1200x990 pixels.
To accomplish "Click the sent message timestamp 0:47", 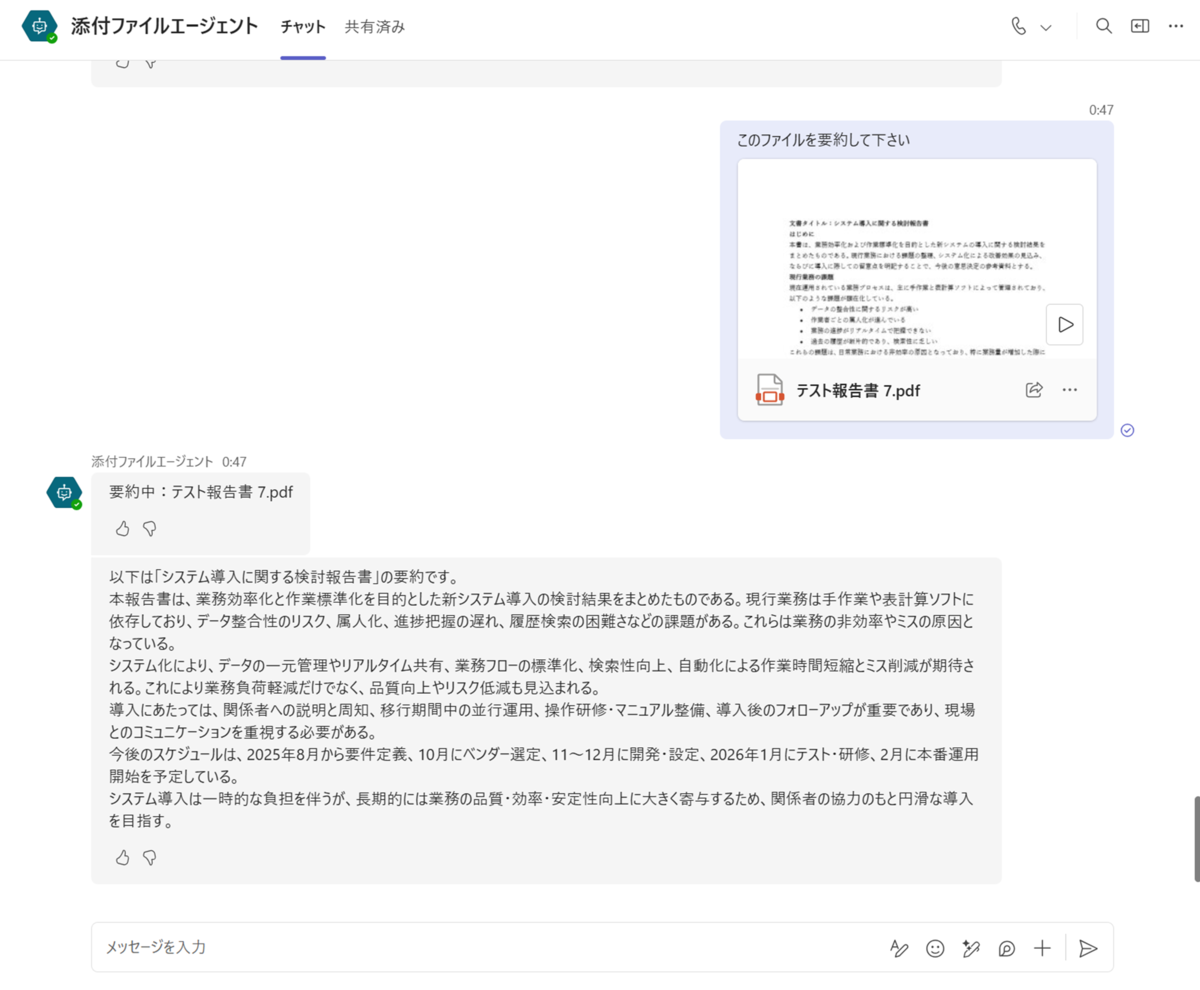I will point(1101,110).
